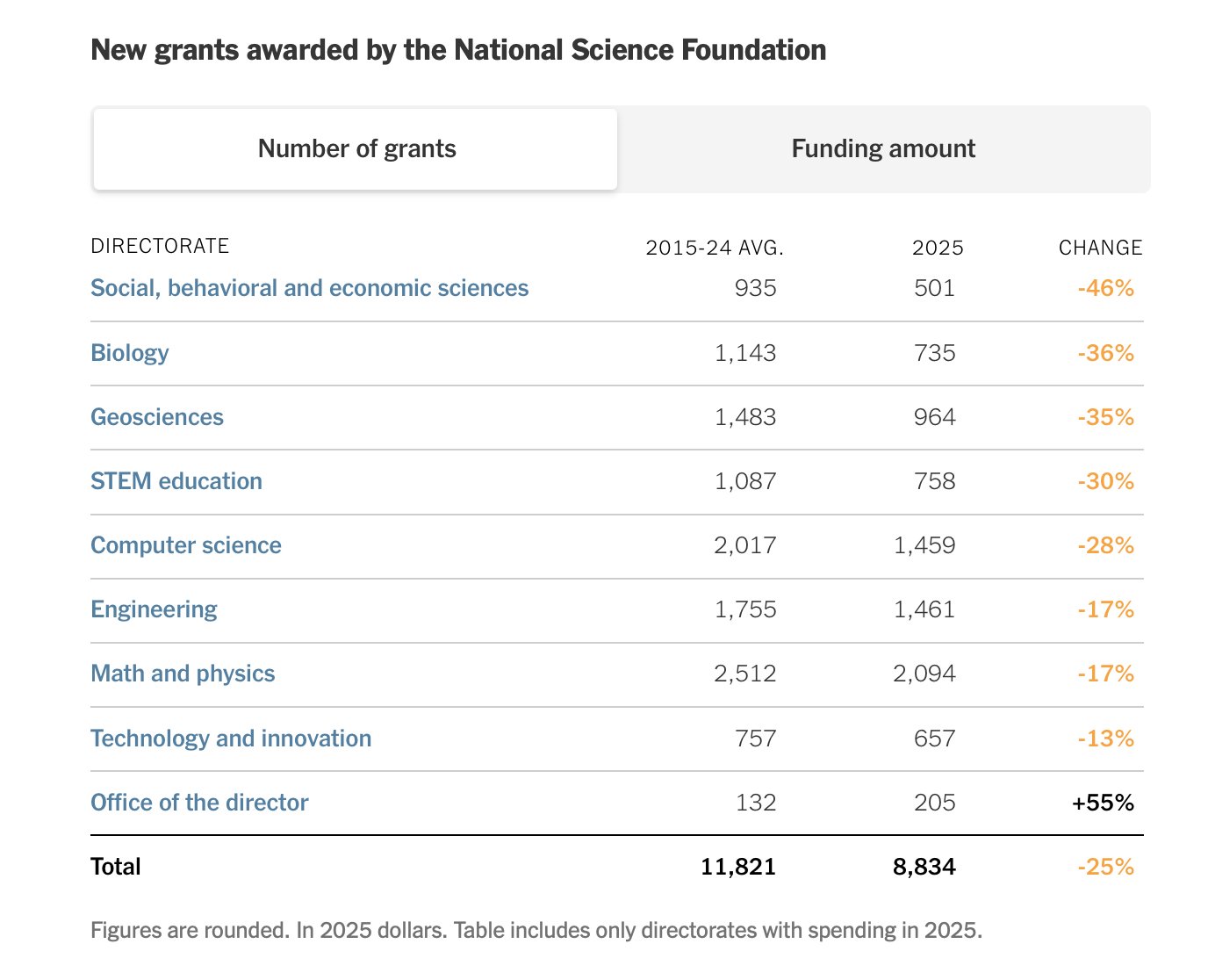Open the Math and physics link

pos(183,674)
